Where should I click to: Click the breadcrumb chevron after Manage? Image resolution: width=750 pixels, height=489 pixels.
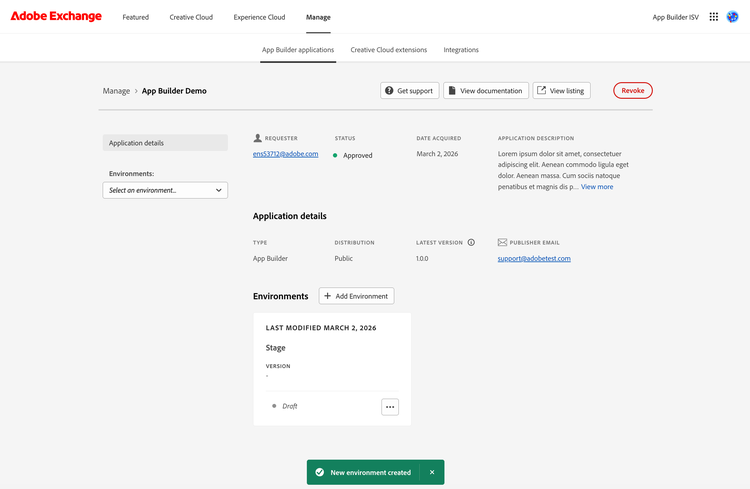136,91
